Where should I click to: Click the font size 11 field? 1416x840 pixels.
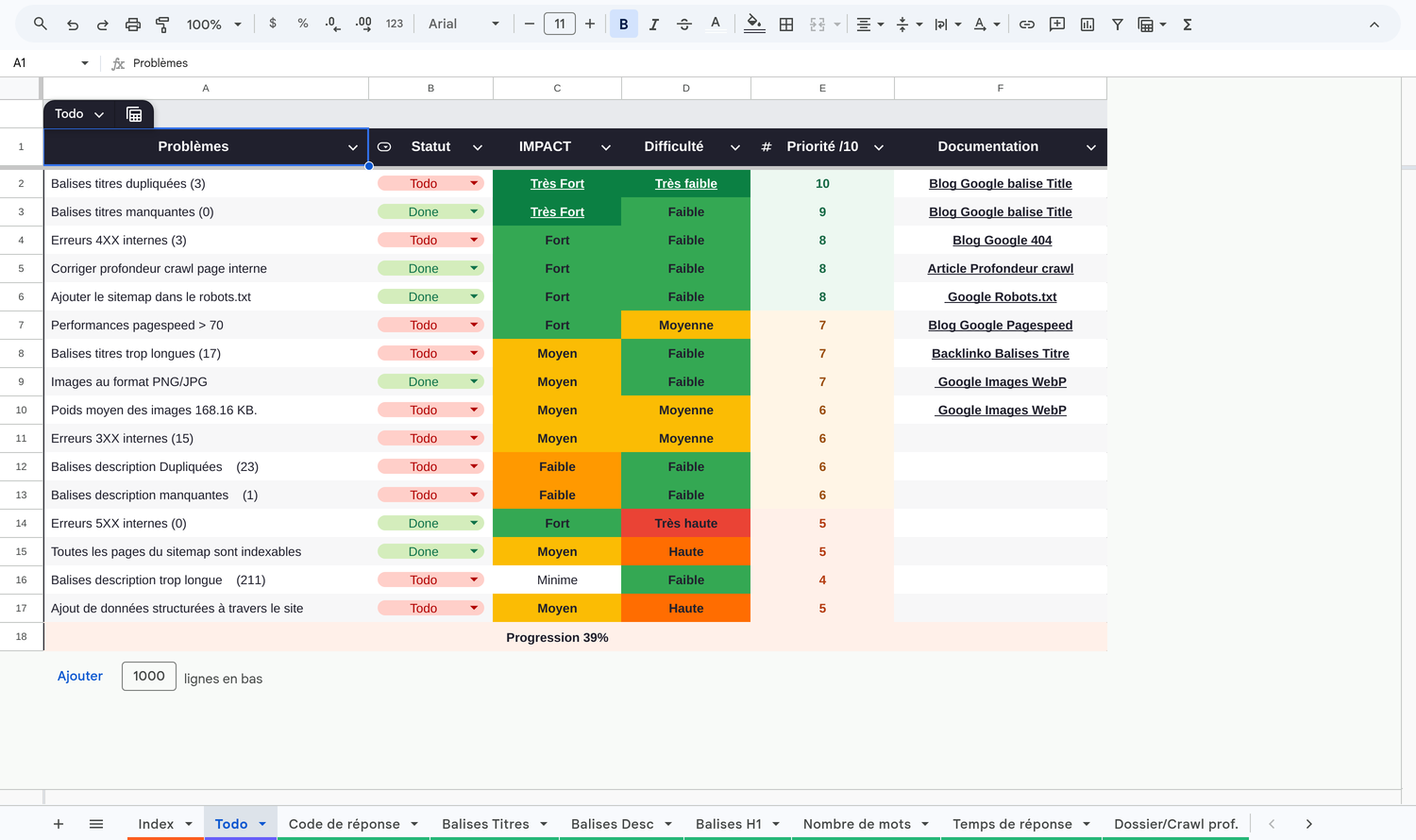click(560, 25)
